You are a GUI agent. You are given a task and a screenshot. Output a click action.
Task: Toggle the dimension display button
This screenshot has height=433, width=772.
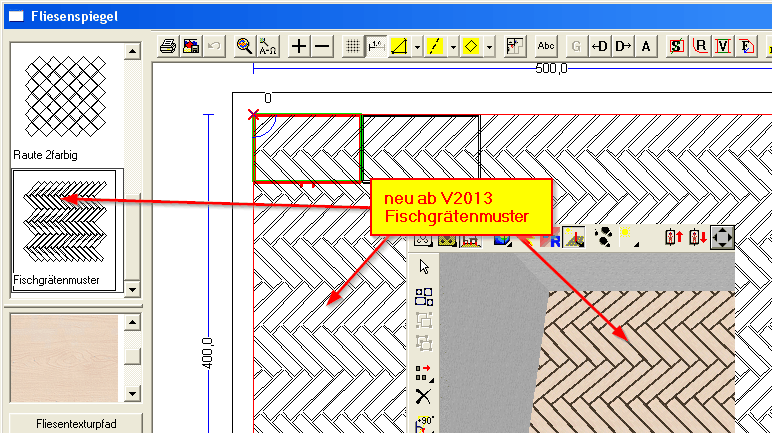click(x=376, y=46)
